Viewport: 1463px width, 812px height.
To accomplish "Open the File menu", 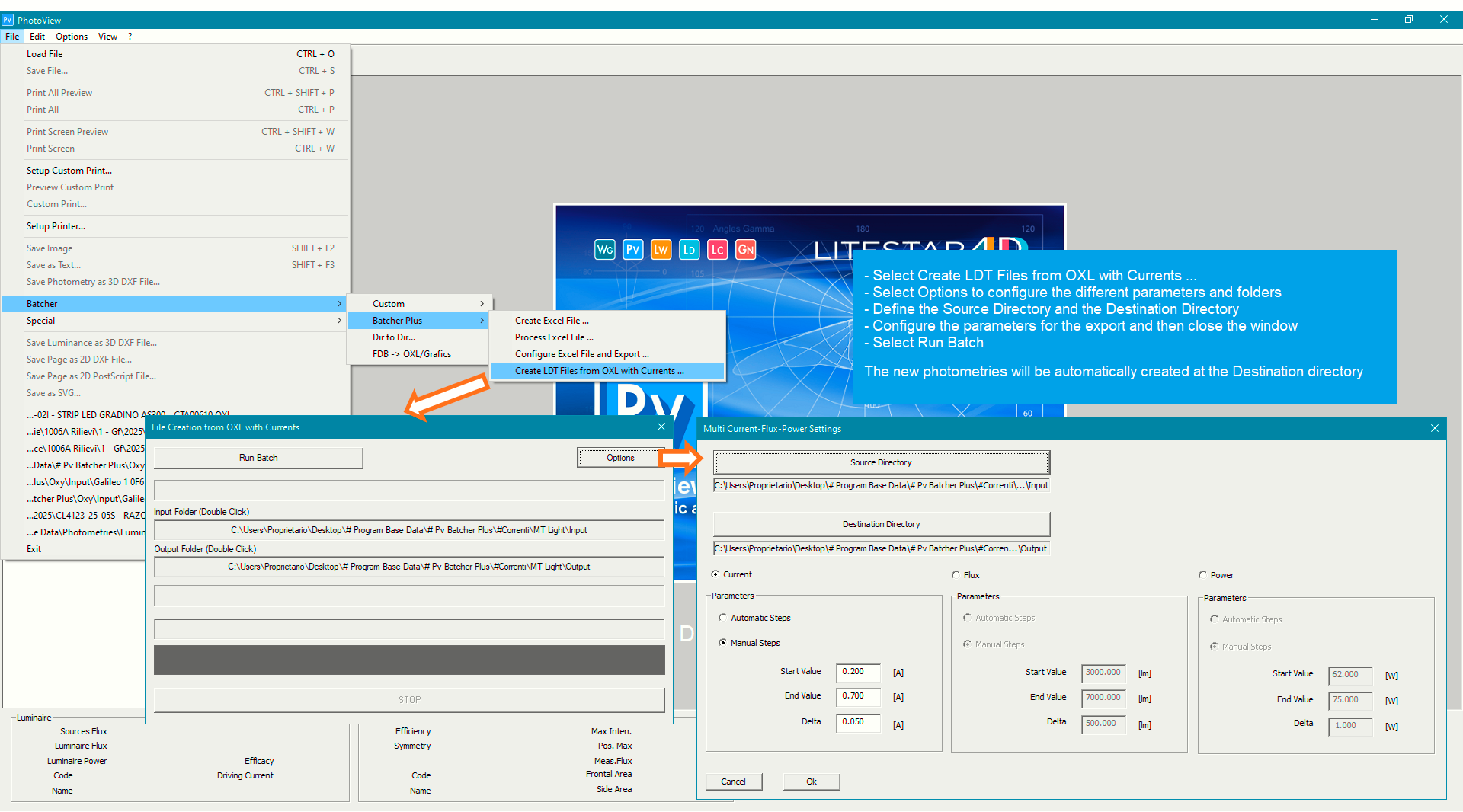I will [12, 37].
